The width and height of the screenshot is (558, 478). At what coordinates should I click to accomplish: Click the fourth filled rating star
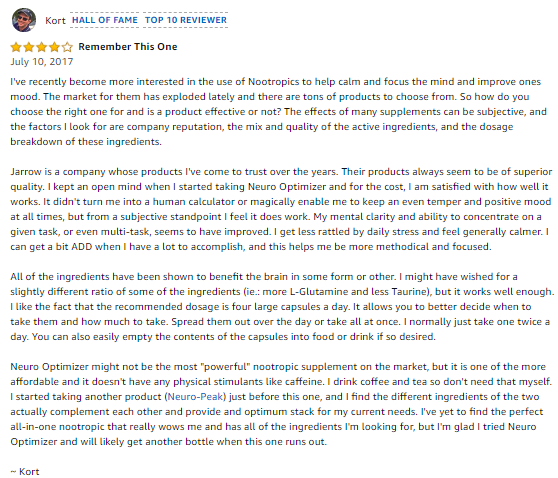point(54,47)
